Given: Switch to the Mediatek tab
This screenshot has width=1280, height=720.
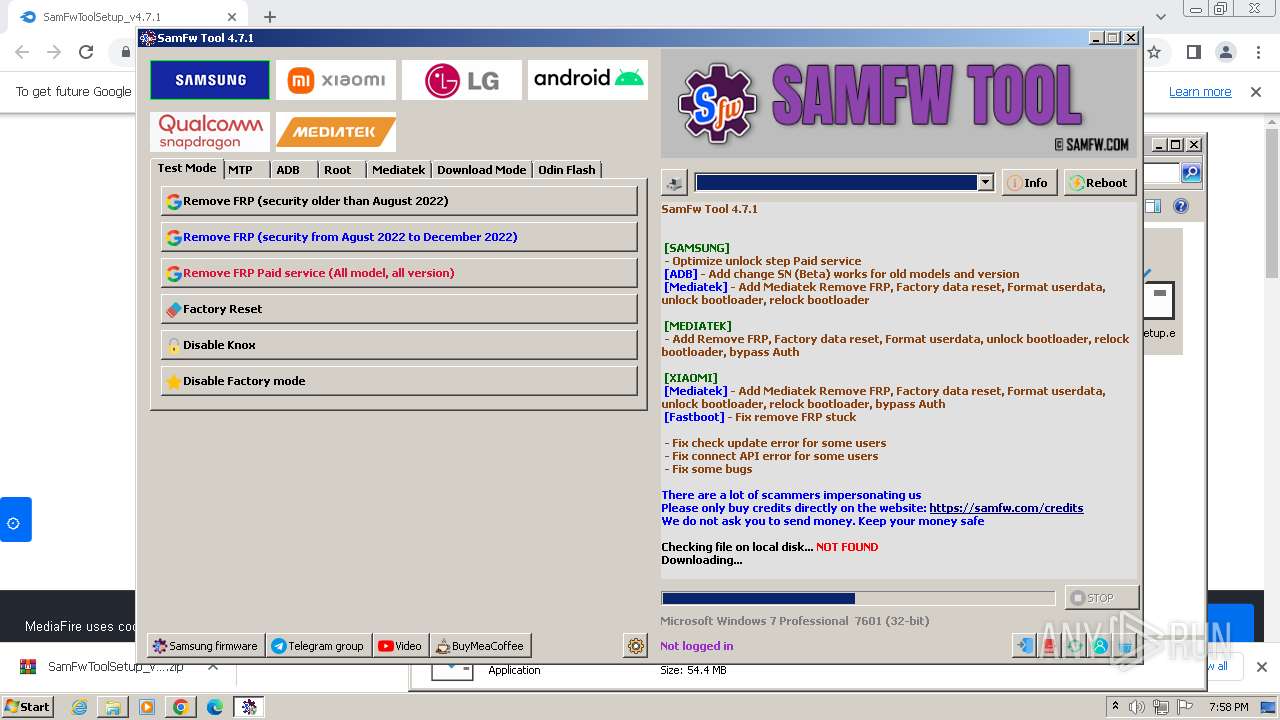Looking at the screenshot, I should click(399, 170).
